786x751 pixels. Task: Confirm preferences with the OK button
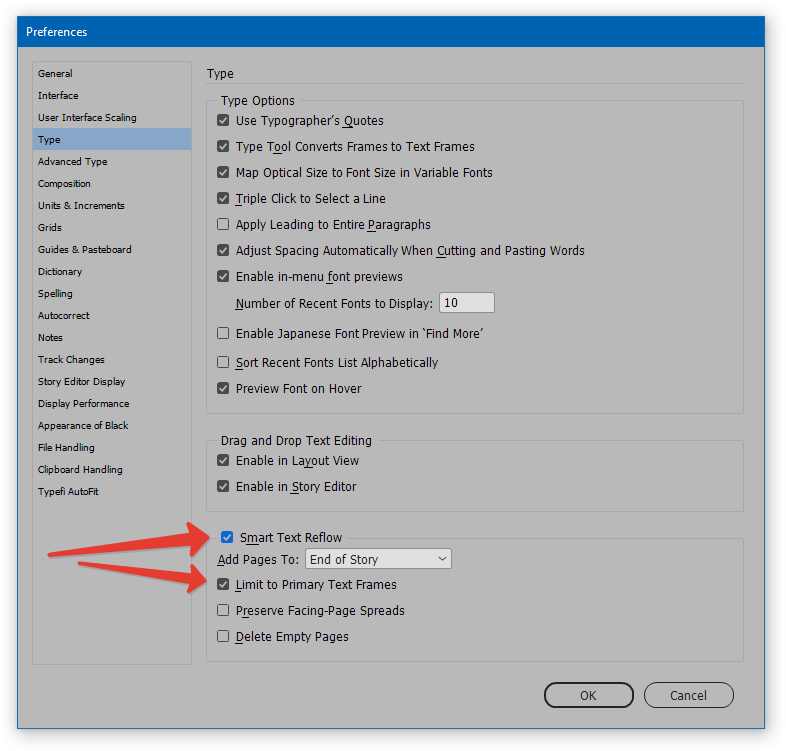click(x=588, y=696)
